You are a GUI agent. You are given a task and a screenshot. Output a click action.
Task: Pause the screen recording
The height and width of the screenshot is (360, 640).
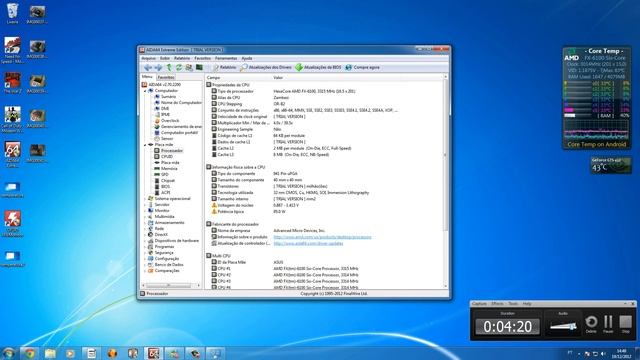608,323
